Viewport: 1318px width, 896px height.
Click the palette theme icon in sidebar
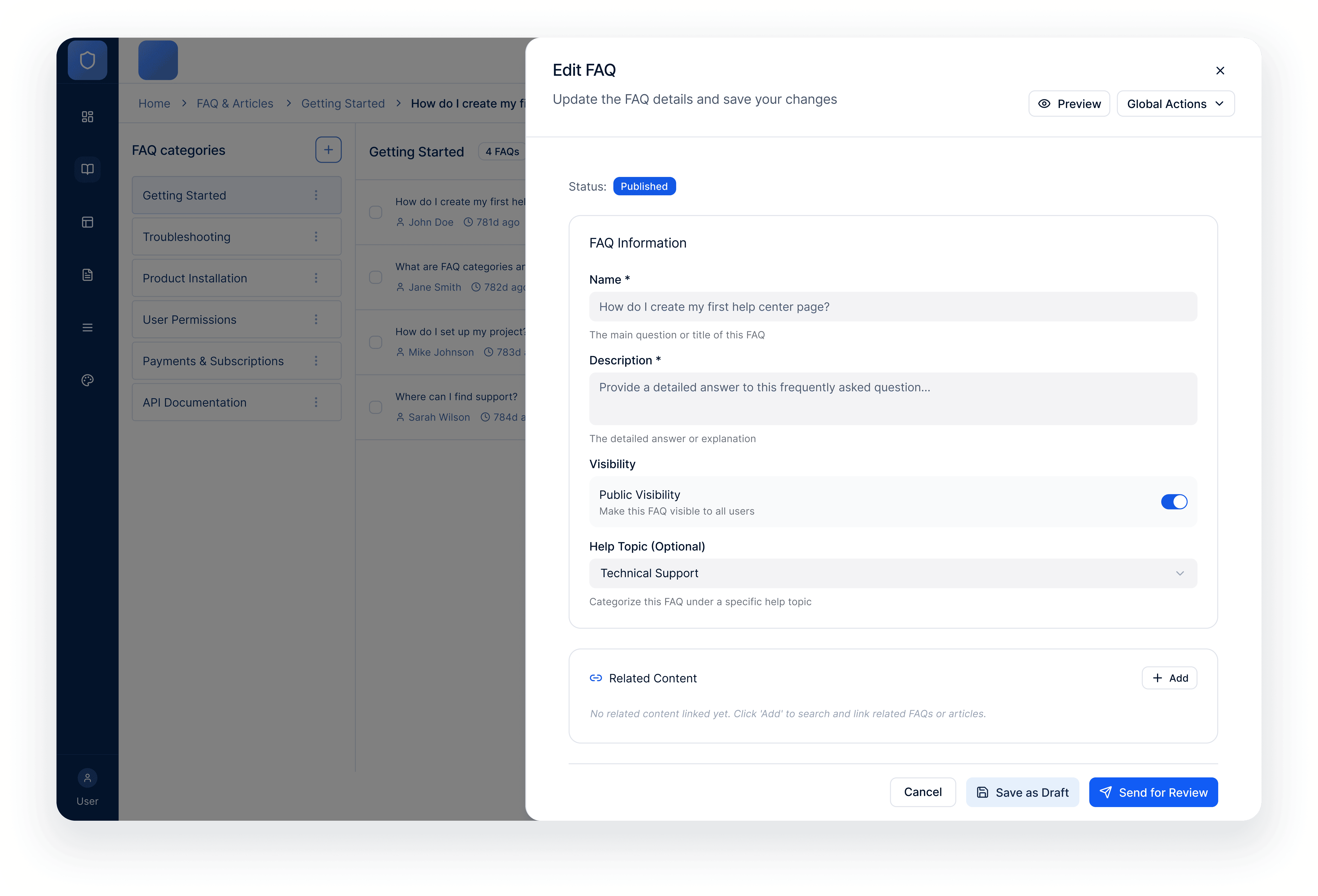[87, 380]
